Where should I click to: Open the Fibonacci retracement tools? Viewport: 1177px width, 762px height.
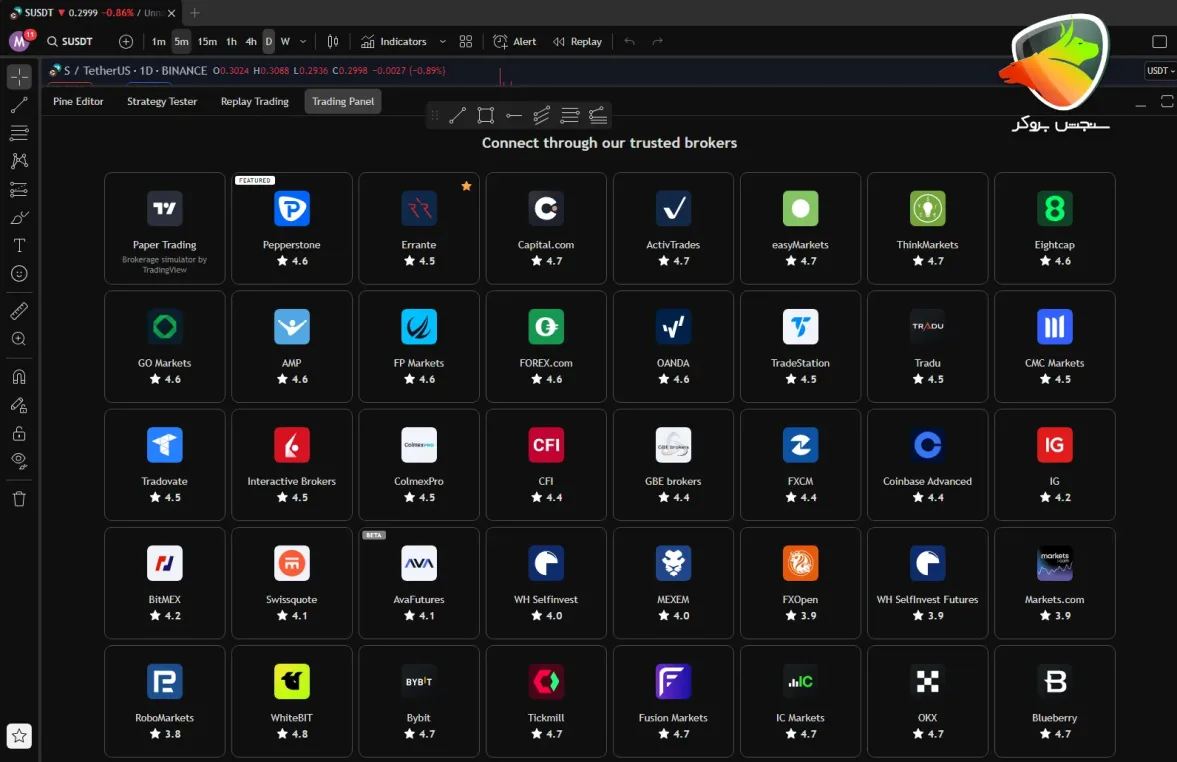point(20,133)
